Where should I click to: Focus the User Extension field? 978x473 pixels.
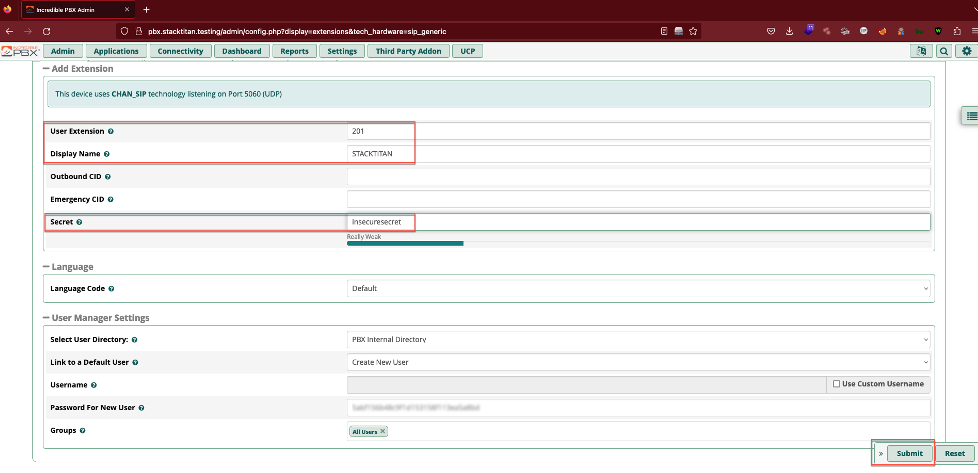pos(639,132)
